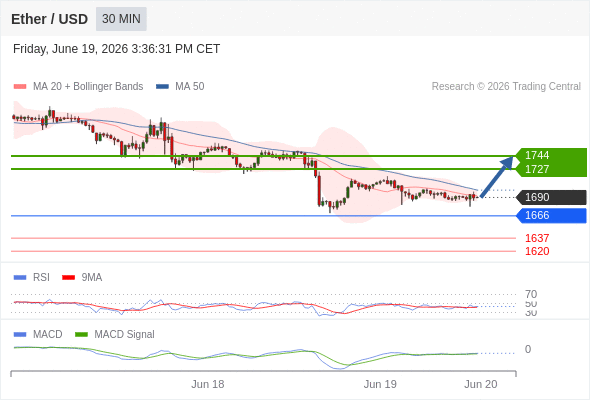Click the MA 50 blue legend swatch
This screenshot has height=400, width=590.
(x=162, y=87)
